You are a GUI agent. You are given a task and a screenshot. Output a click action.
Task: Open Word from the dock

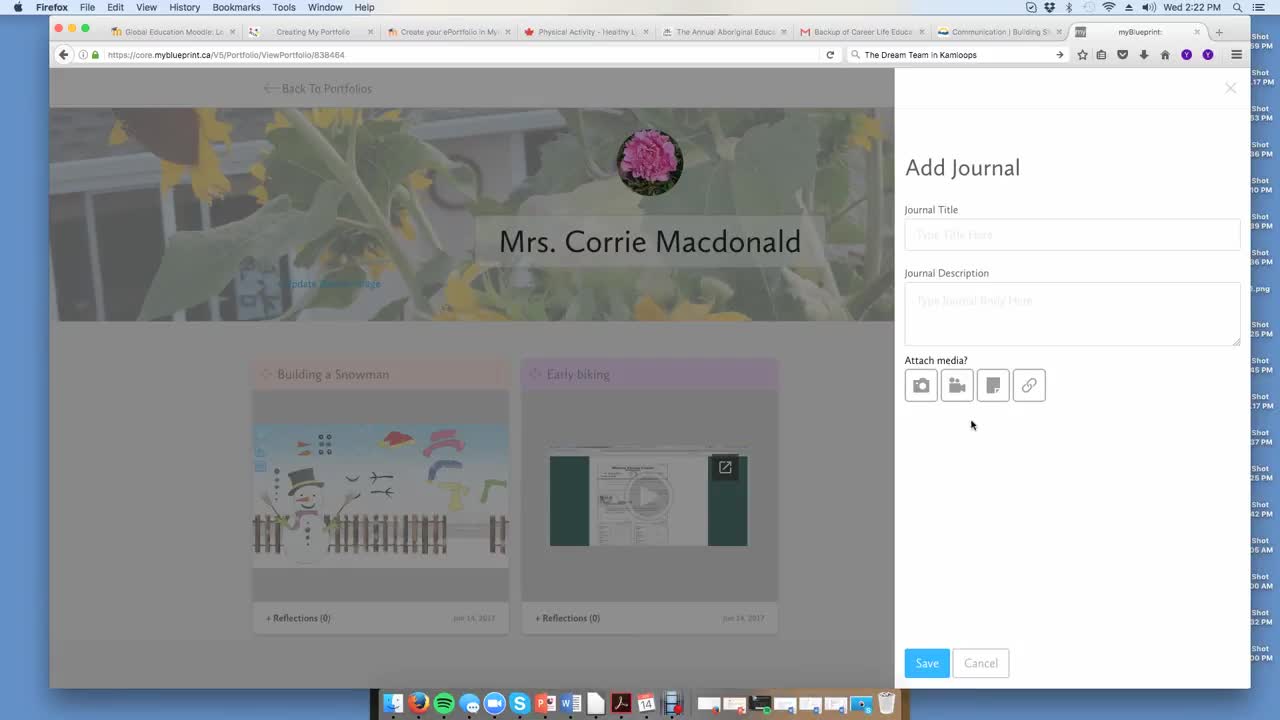tap(570, 704)
